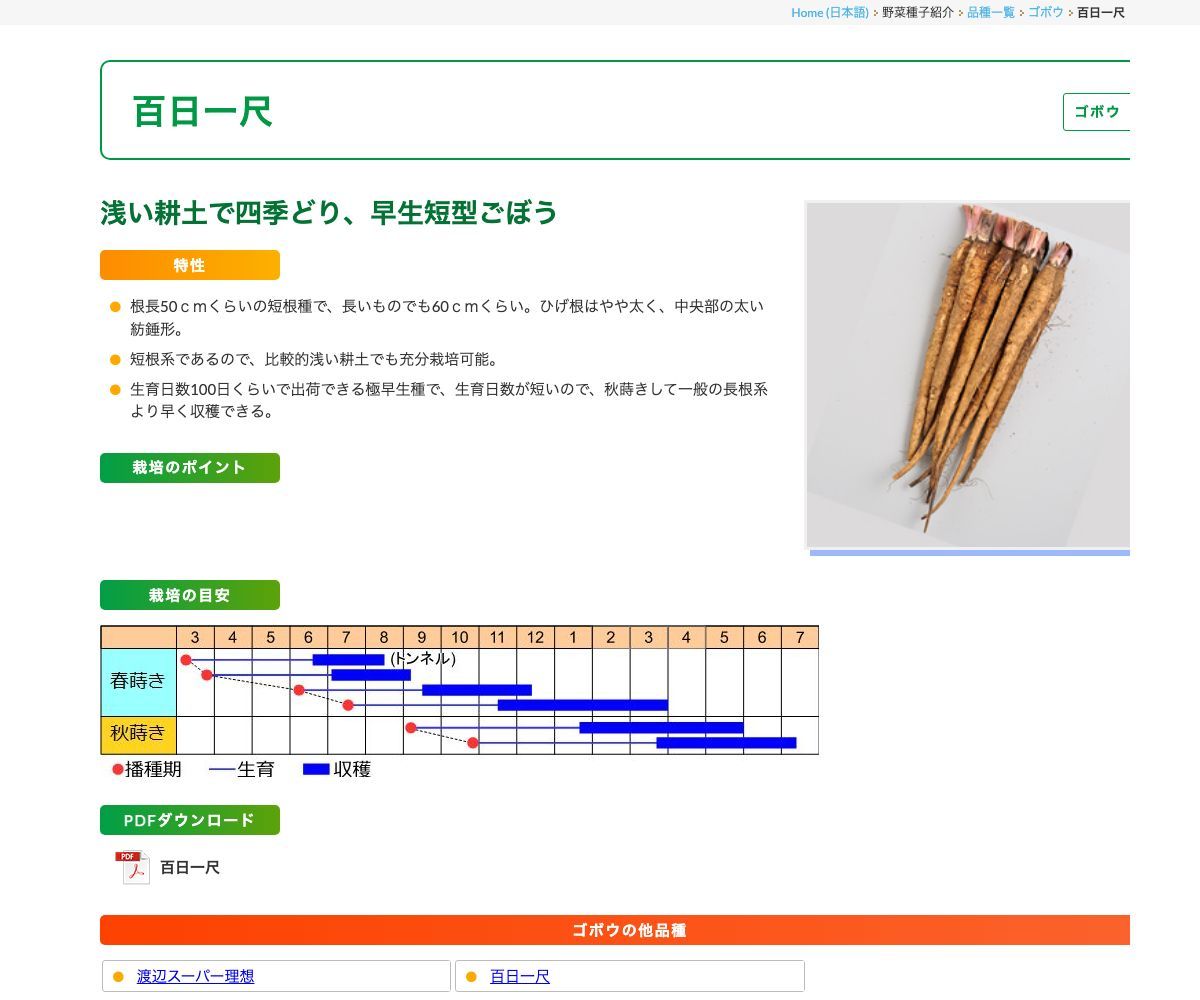Select the green 栽培のポイント header
Screen dimensions: 1200x1000
(189, 468)
